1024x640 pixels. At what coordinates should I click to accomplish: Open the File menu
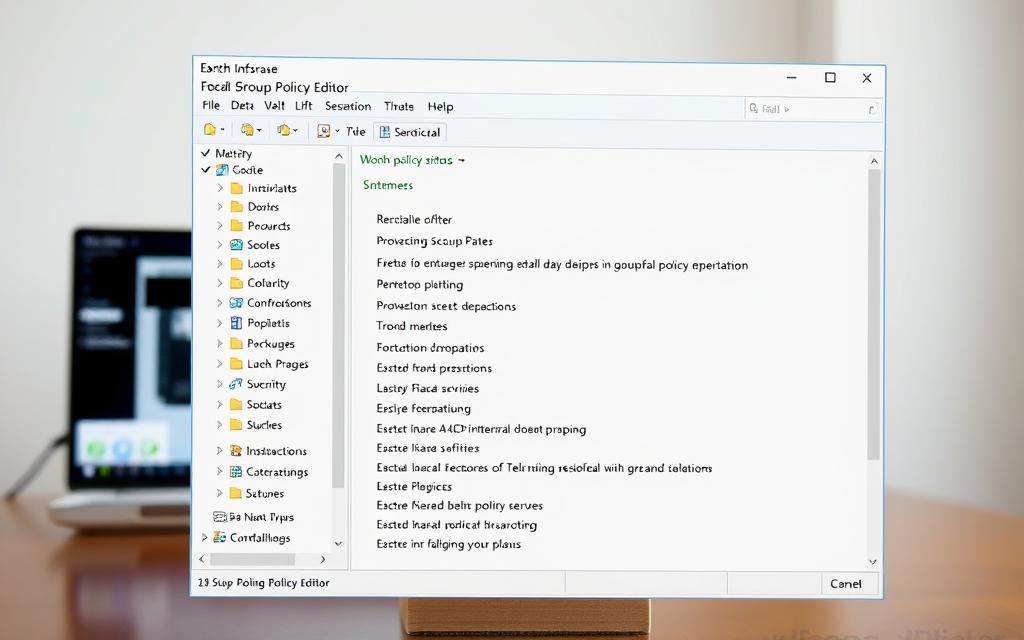210,105
